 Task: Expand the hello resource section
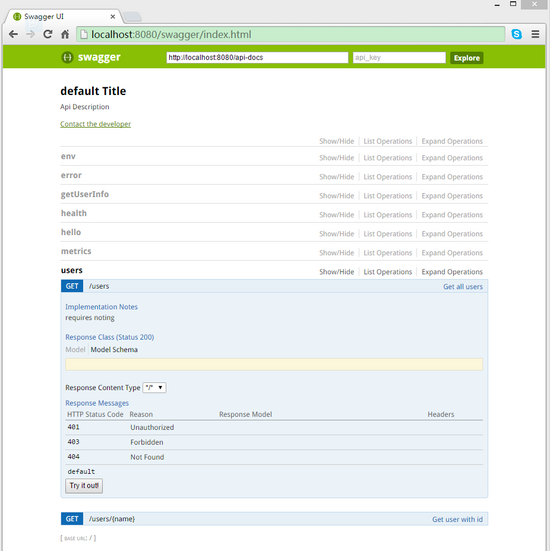pyautogui.click(x=71, y=232)
